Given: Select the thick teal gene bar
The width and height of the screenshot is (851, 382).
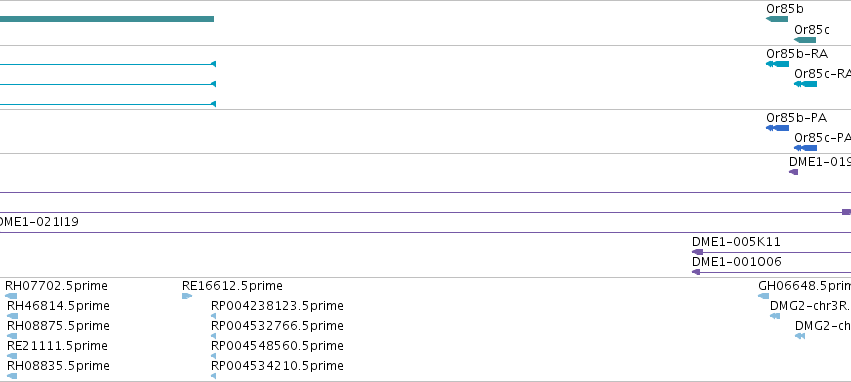Looking at the screenshot, I should tap(107, 19).
